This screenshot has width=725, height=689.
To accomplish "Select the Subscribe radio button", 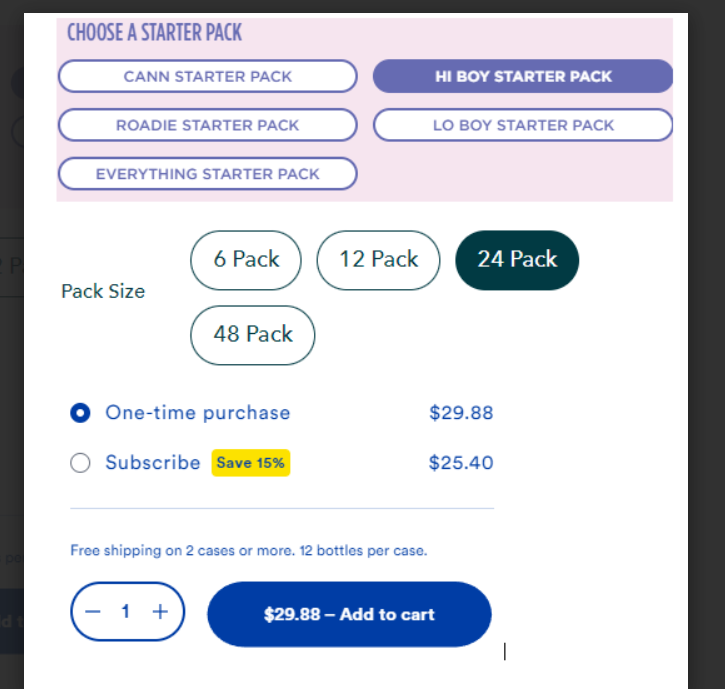I will [x=80, y=462].
